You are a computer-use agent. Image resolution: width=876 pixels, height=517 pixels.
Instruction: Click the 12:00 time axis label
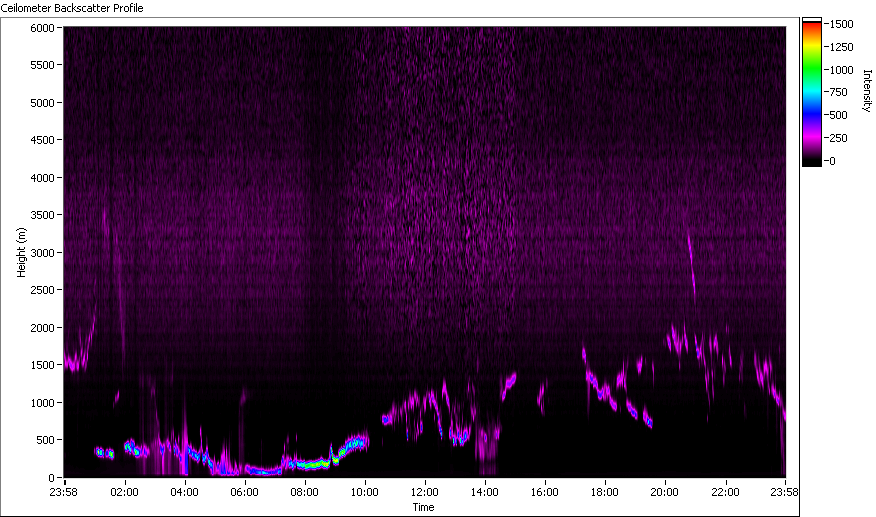(425, 492)
